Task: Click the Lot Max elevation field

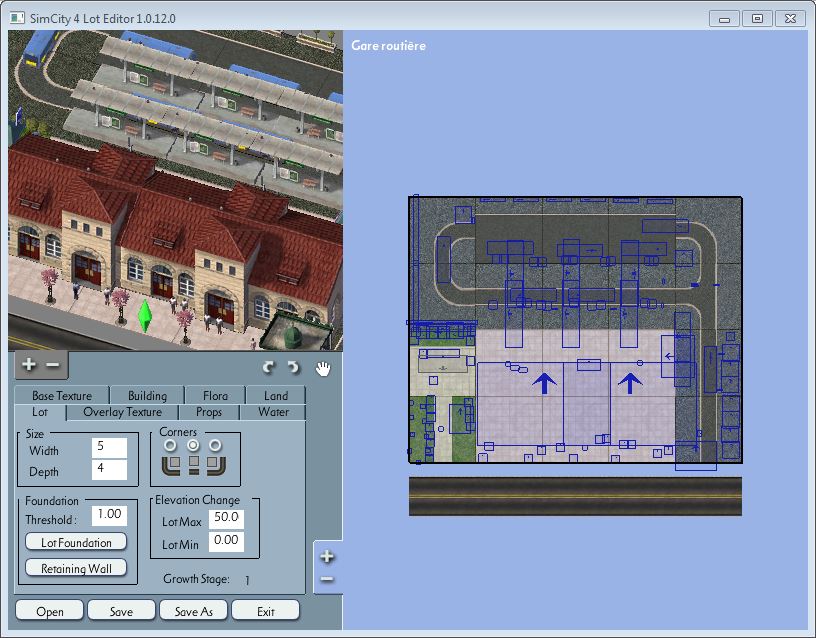Action: (226, 518)
